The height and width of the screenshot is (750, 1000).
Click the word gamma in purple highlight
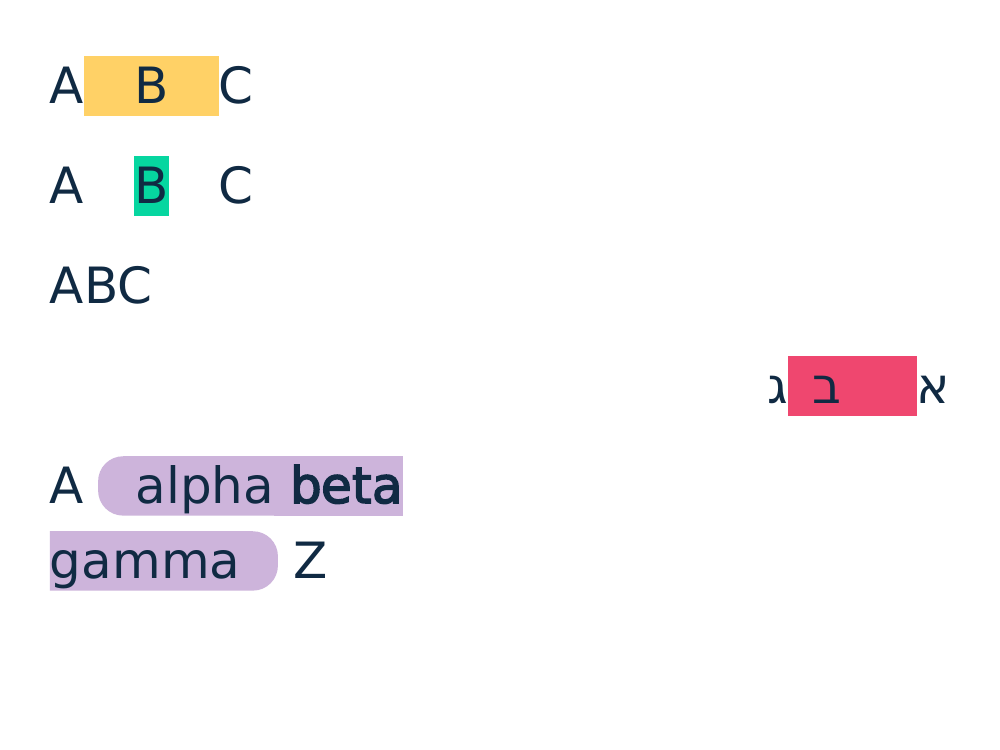[x=144, y=562]
